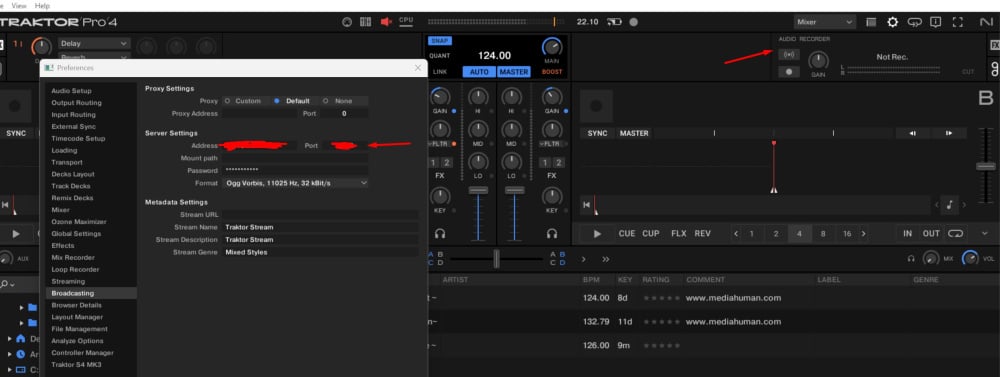1000x377 pixels.
Task: Click the double-arrow icon below mixer
Action: (x=605, y=259)
